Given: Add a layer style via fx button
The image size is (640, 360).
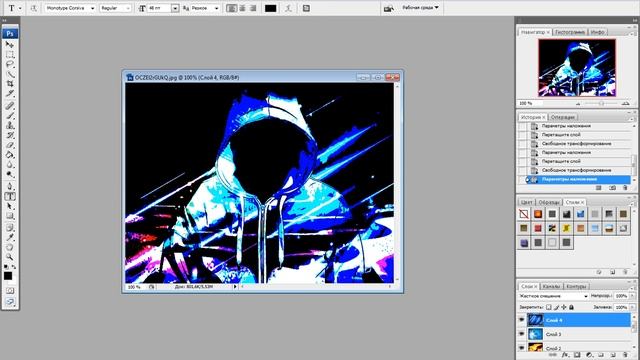Looking at the screenshot, I should (564, 355).
